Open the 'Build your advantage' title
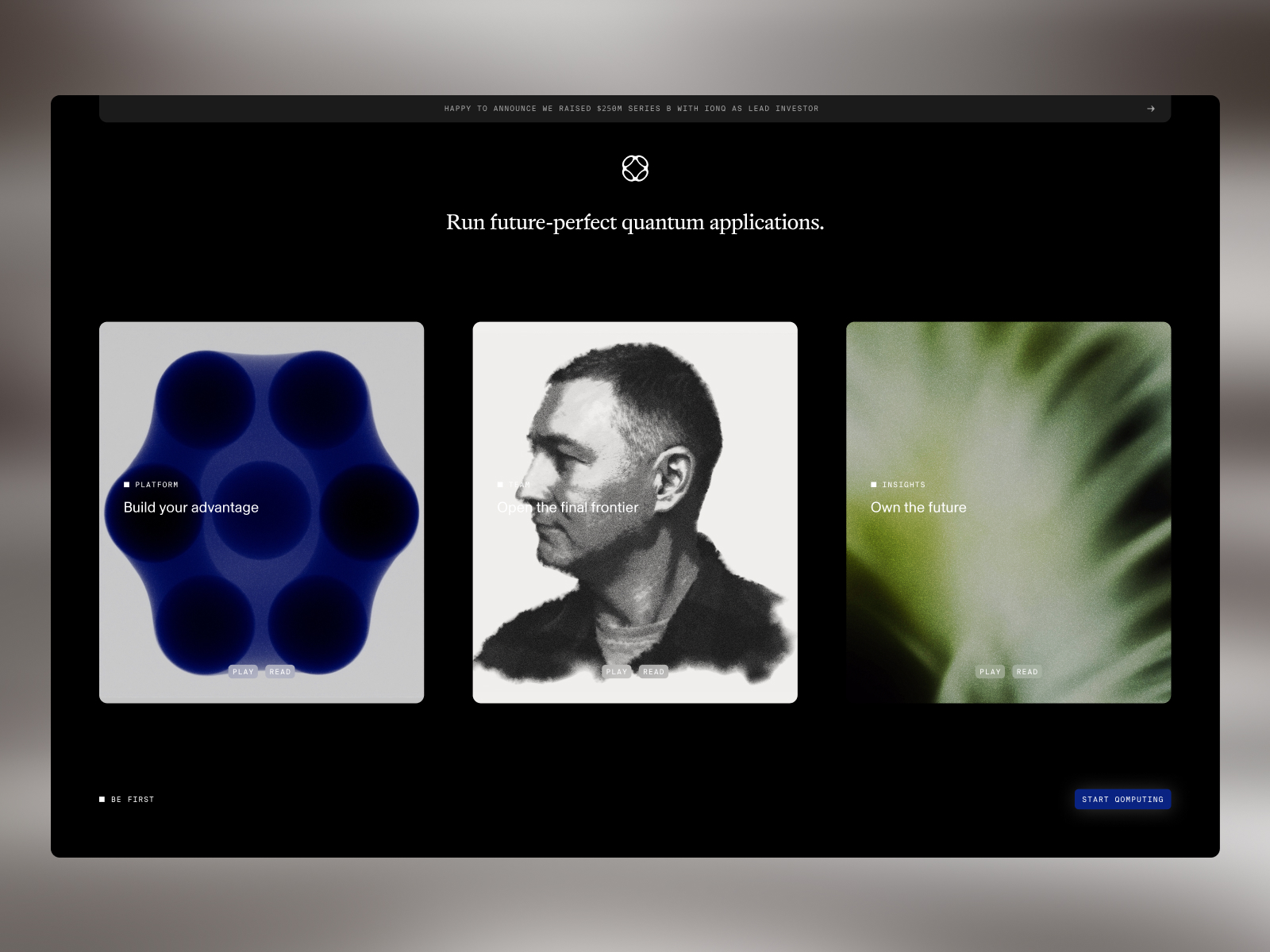This screenshot has width=1270, height=952. coord(191,508)
